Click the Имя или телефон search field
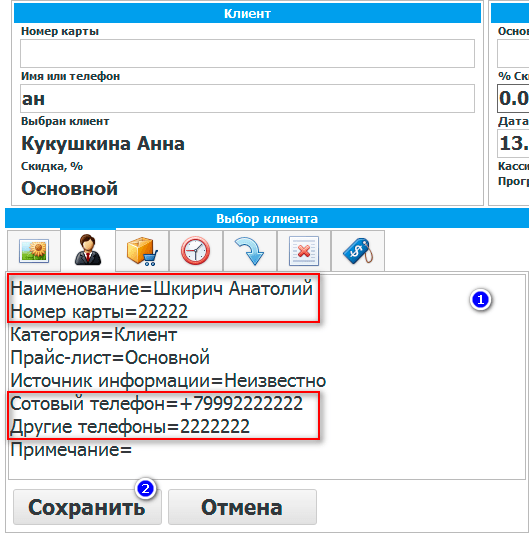 tap(247, 99)
